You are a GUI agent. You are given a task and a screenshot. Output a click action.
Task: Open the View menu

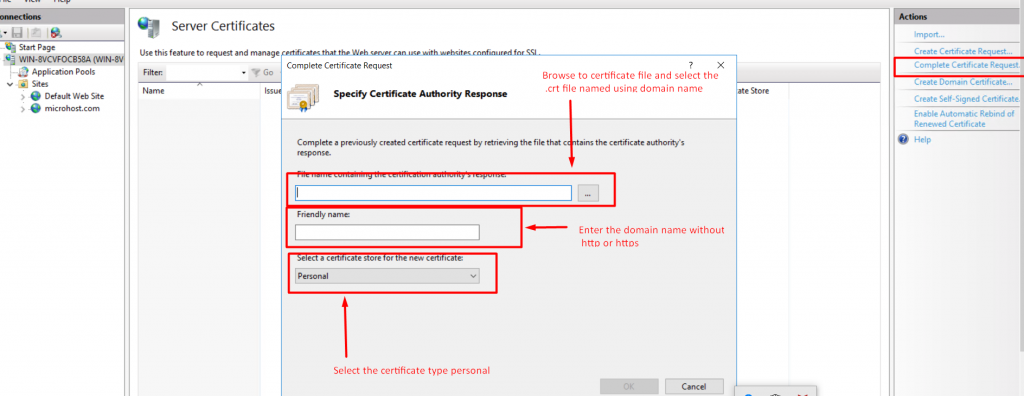[x=32, y=2]
